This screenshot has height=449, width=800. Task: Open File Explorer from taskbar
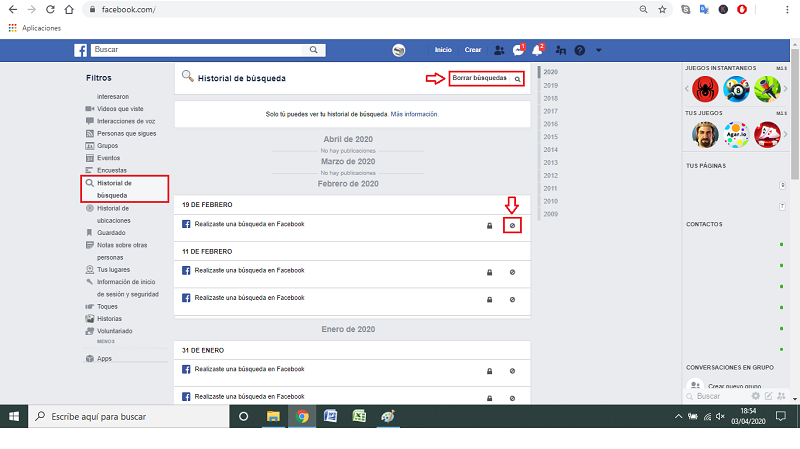(273, 416)
